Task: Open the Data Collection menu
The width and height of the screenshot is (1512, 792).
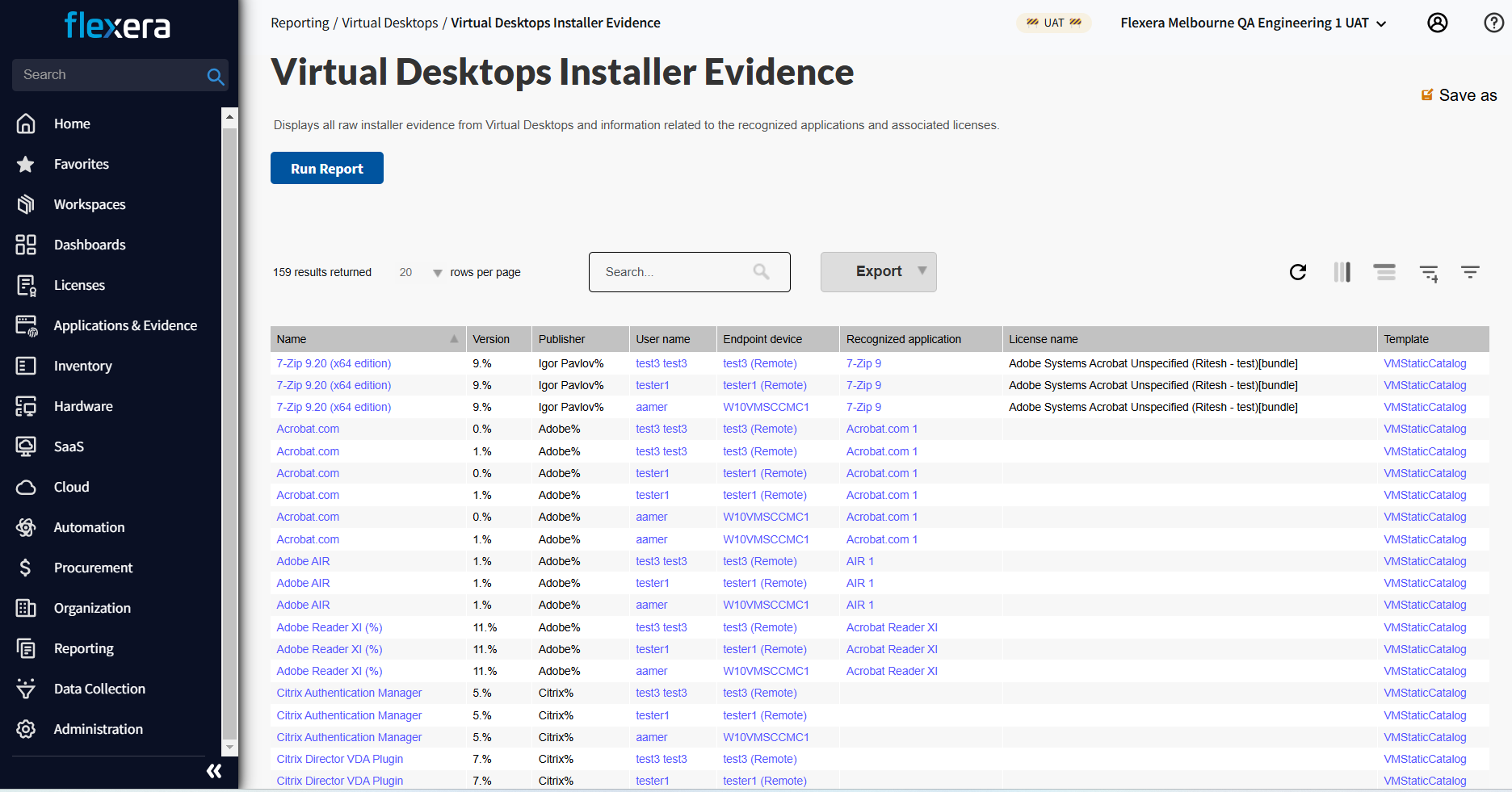Action: (x=99, y=689)
